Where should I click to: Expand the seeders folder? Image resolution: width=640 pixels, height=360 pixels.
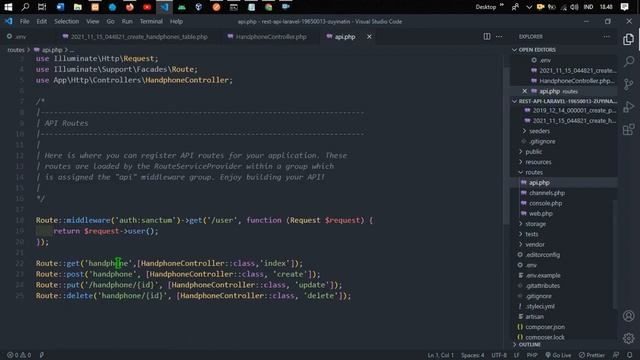(539, 131)
